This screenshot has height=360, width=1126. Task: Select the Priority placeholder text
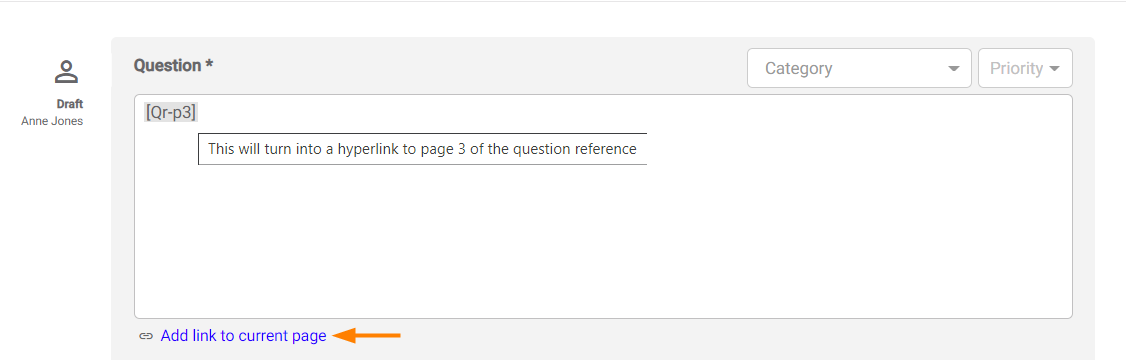(x=1016, y=69)
